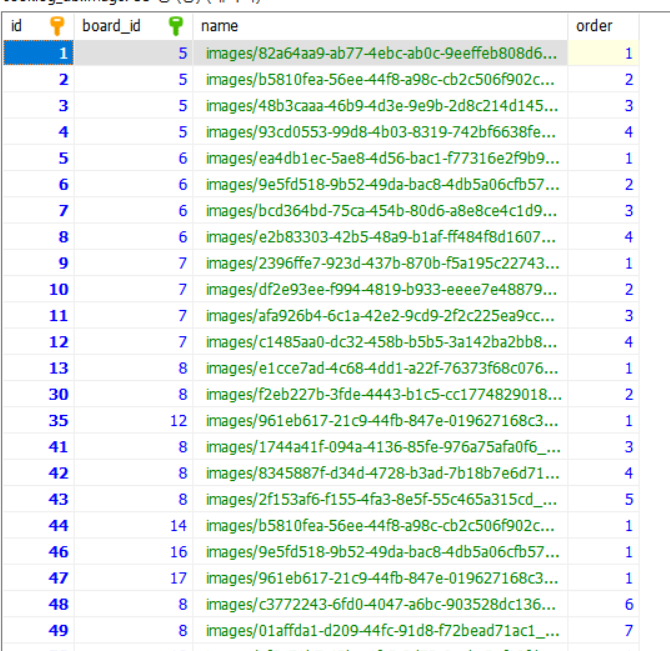Click id cell 10
Viewport: 670px width, 651px height.
click(38, 289)
